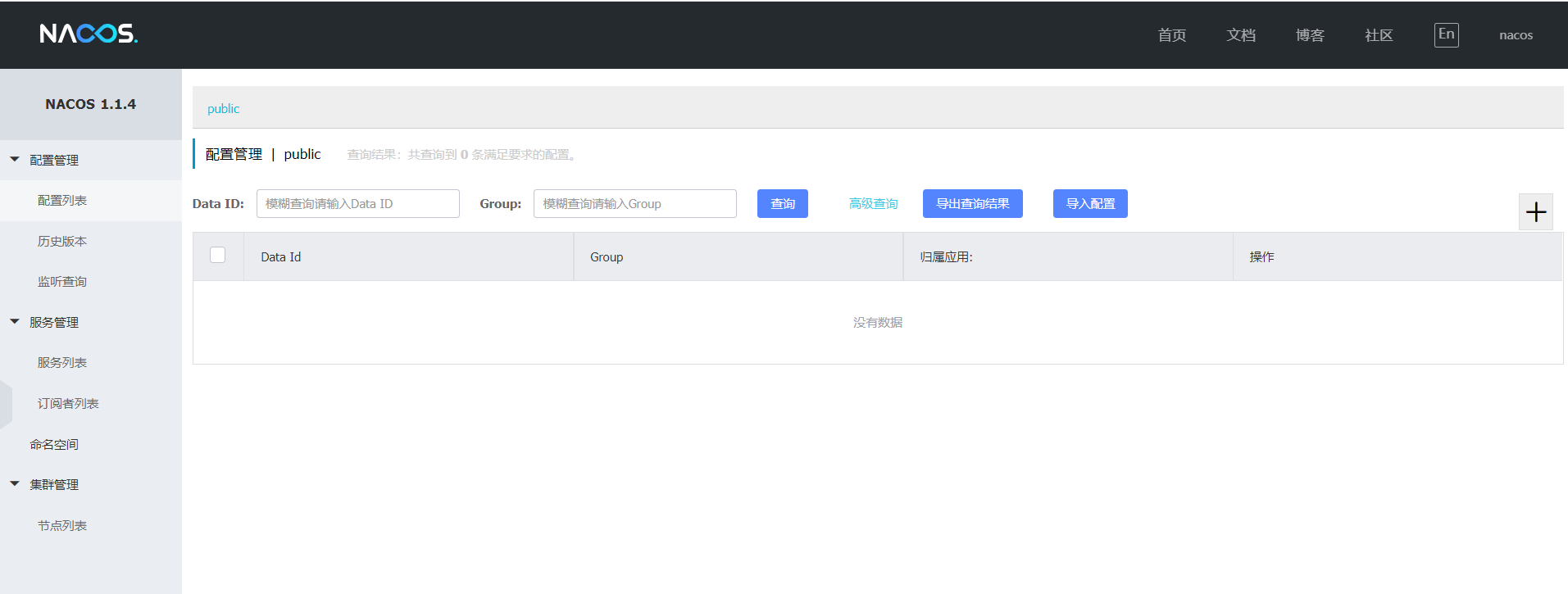The width and height of the screenshot is (1568, 594).
Task: Click the NACOS 1.1.4 version label
Action: 91,104
